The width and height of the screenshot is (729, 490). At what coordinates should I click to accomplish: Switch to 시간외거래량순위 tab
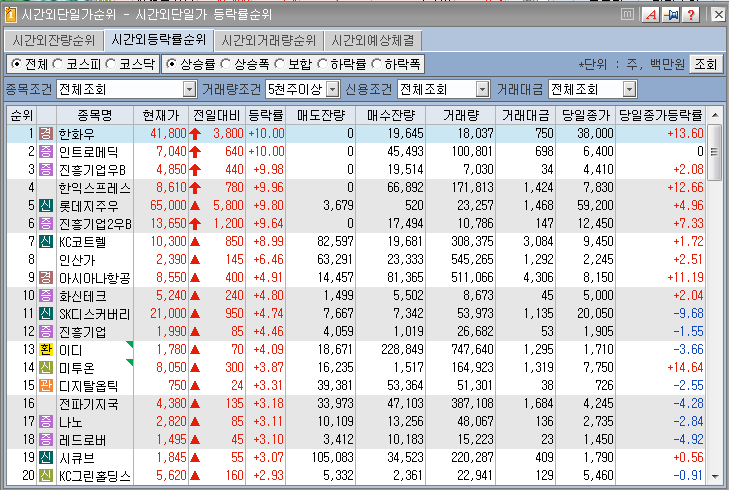[268, 40]
